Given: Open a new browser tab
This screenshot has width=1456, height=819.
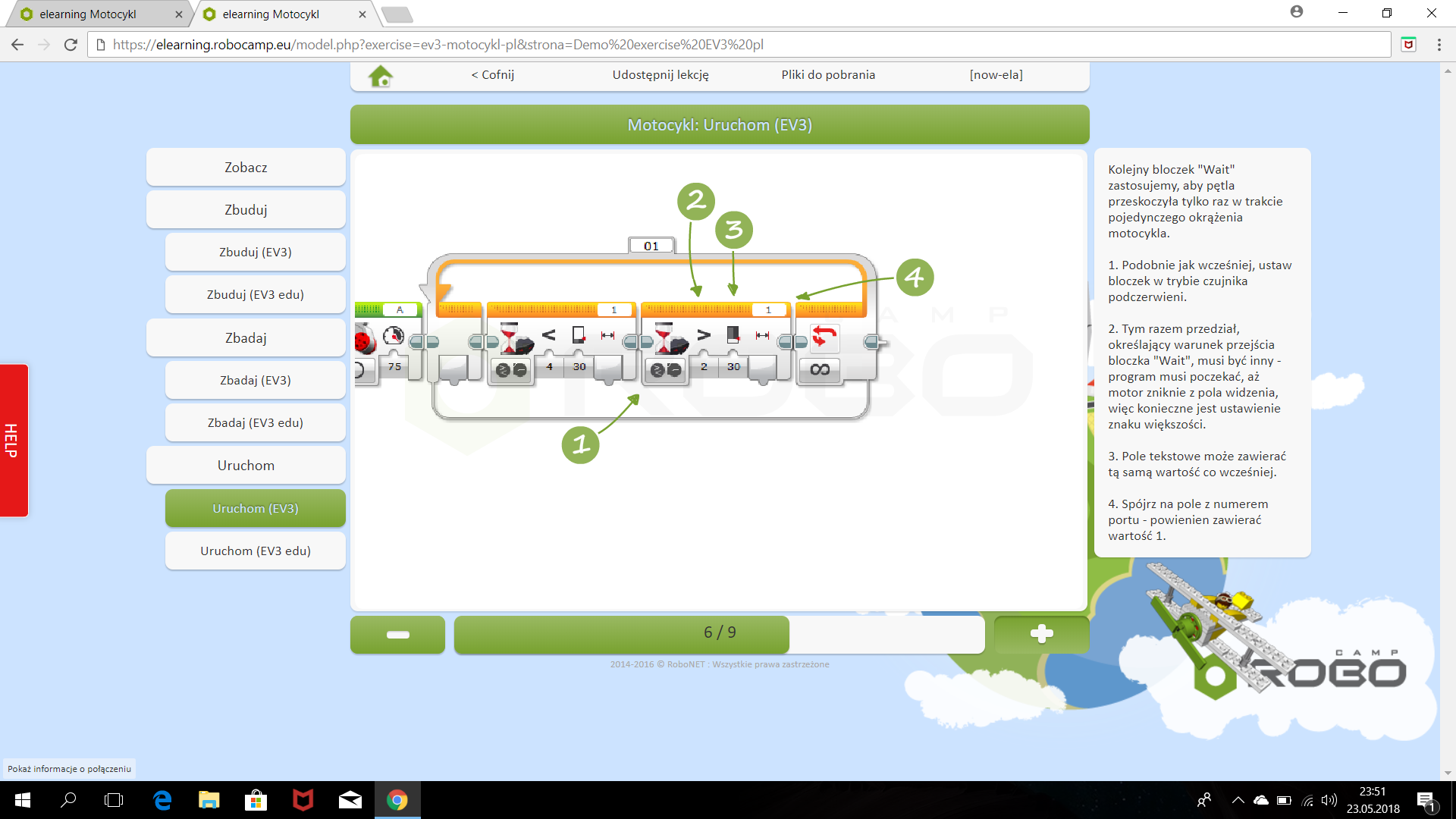Looking at the screenshot, I should pyautogui.click(x=397, y=14).
